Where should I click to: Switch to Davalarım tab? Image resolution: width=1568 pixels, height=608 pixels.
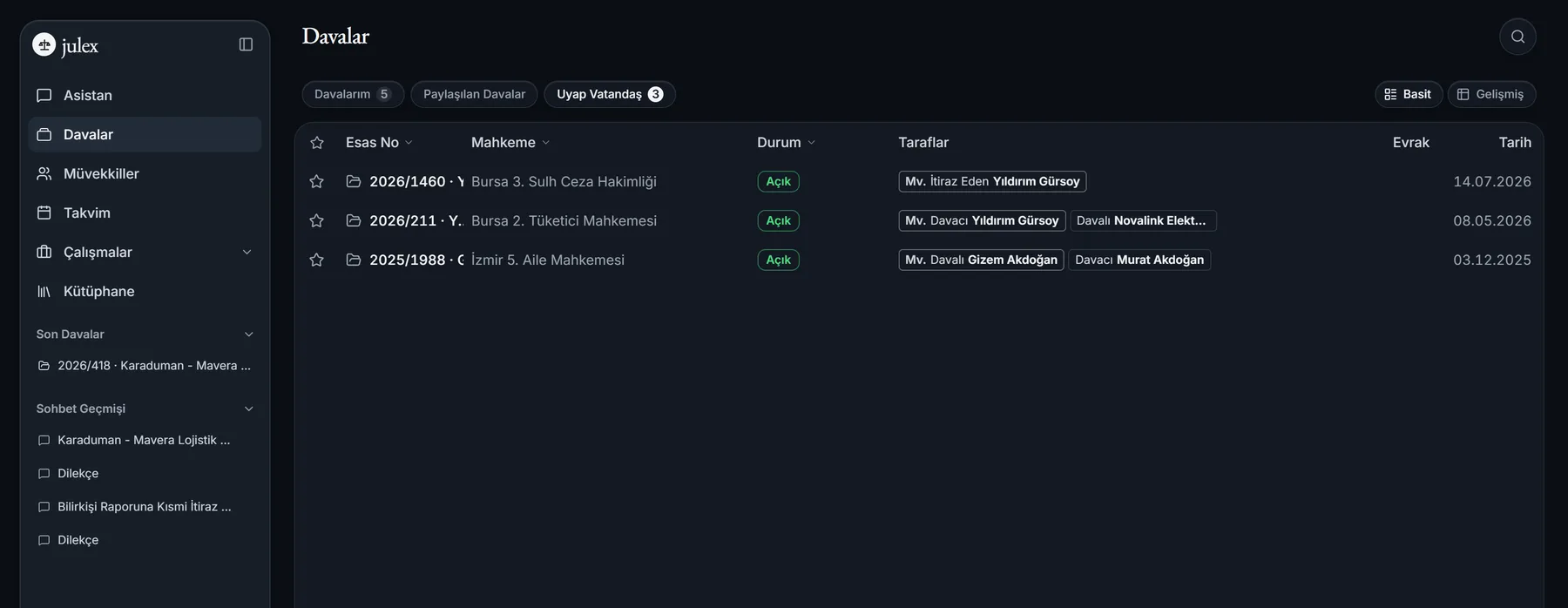point(353,94)
